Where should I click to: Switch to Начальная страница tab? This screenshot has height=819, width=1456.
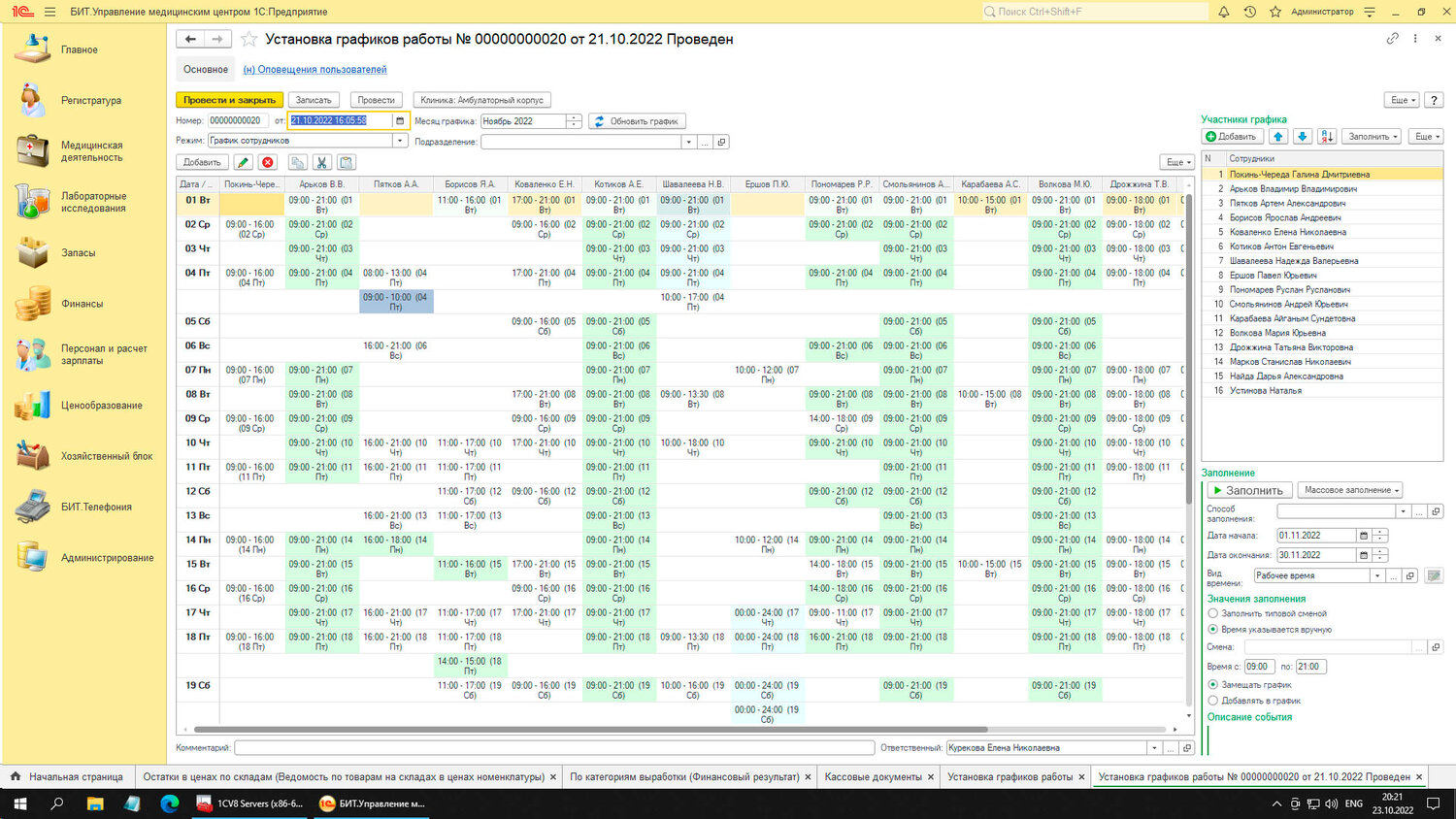[66, 777]
